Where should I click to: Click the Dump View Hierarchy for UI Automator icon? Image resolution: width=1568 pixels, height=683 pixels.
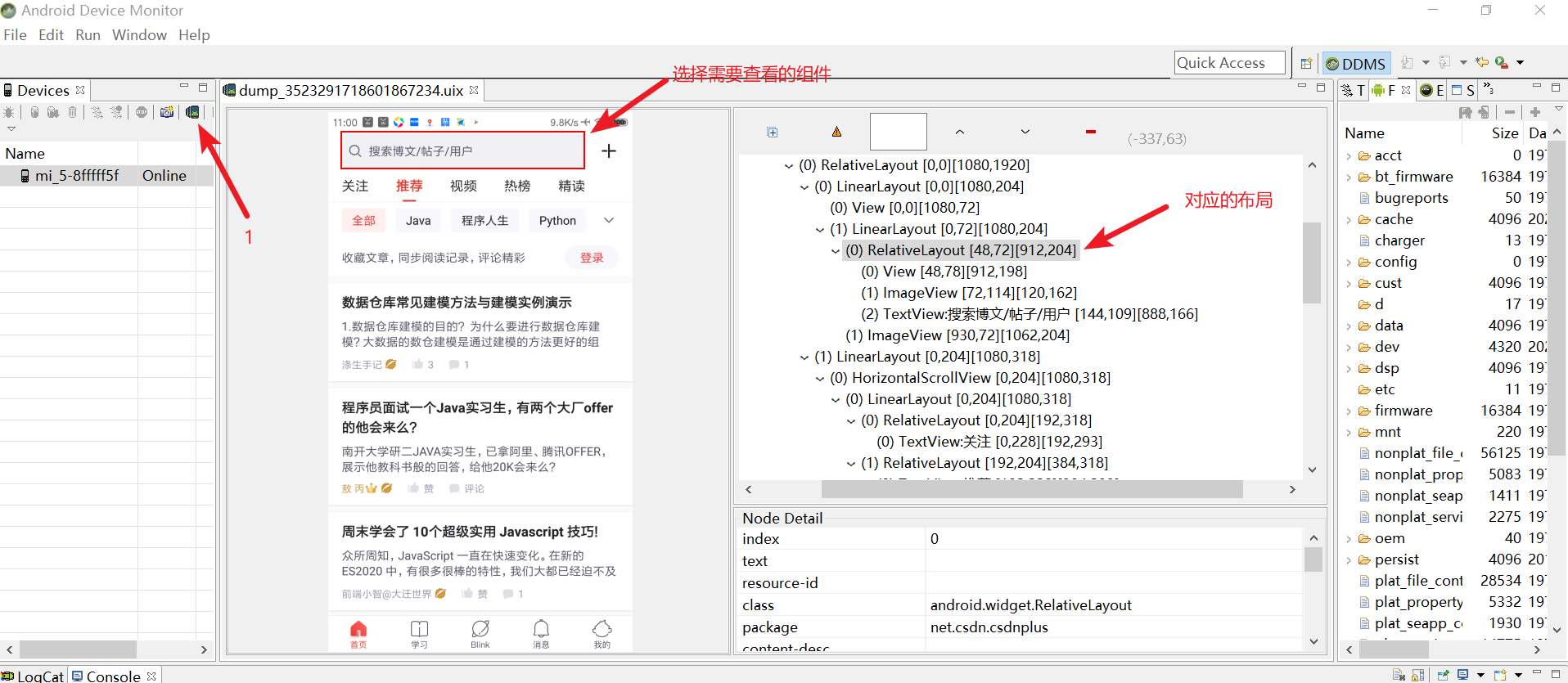tap(192, 112)
